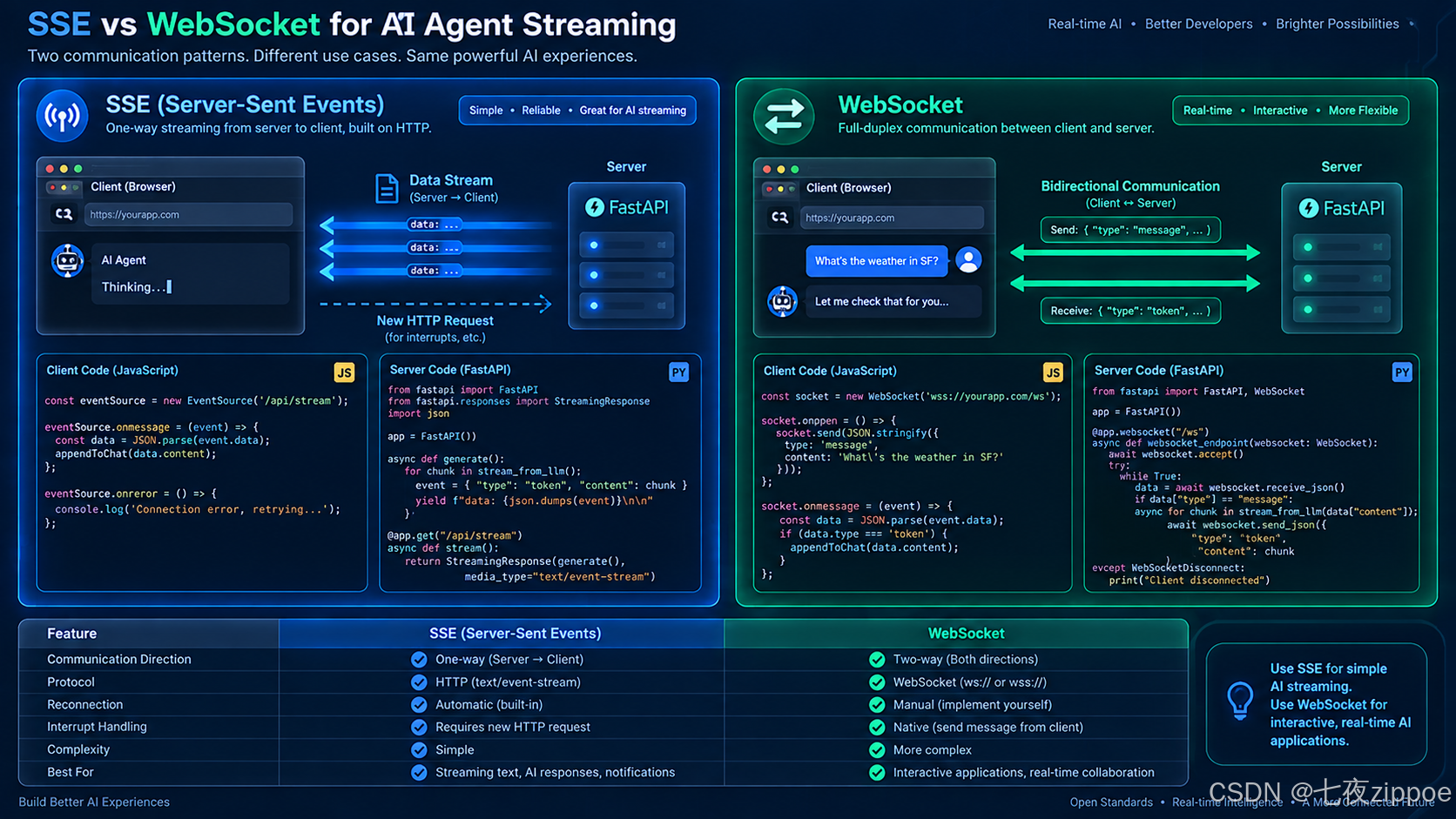Image resolution: width=1456 pixels, height=819 pixels.
Task: Click robot avatar beside 'Let me check that for you'
Action: [x=782, y=301]
